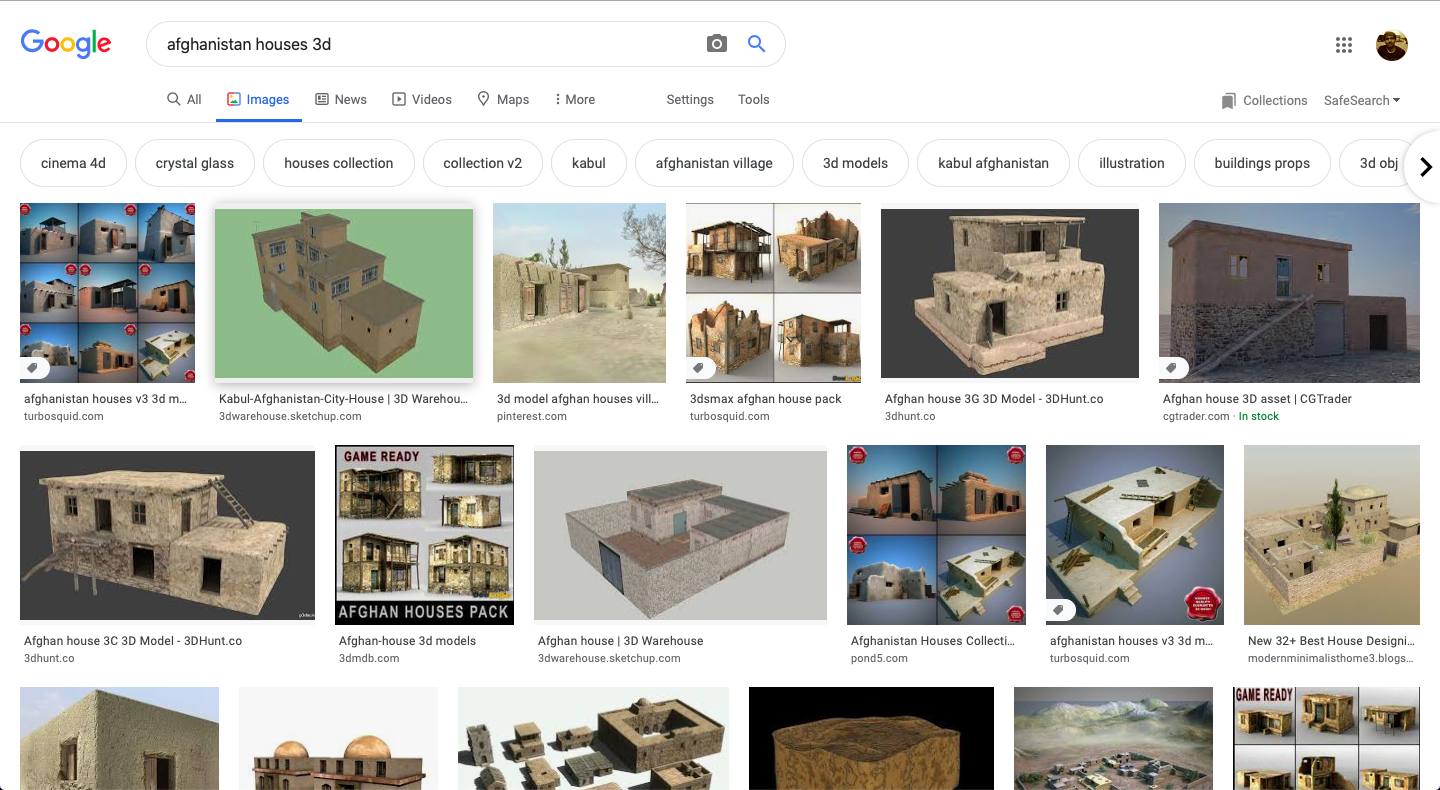Switch to the All search tab
Screen dimensions: 1440x790
click(x=184, y=99)
